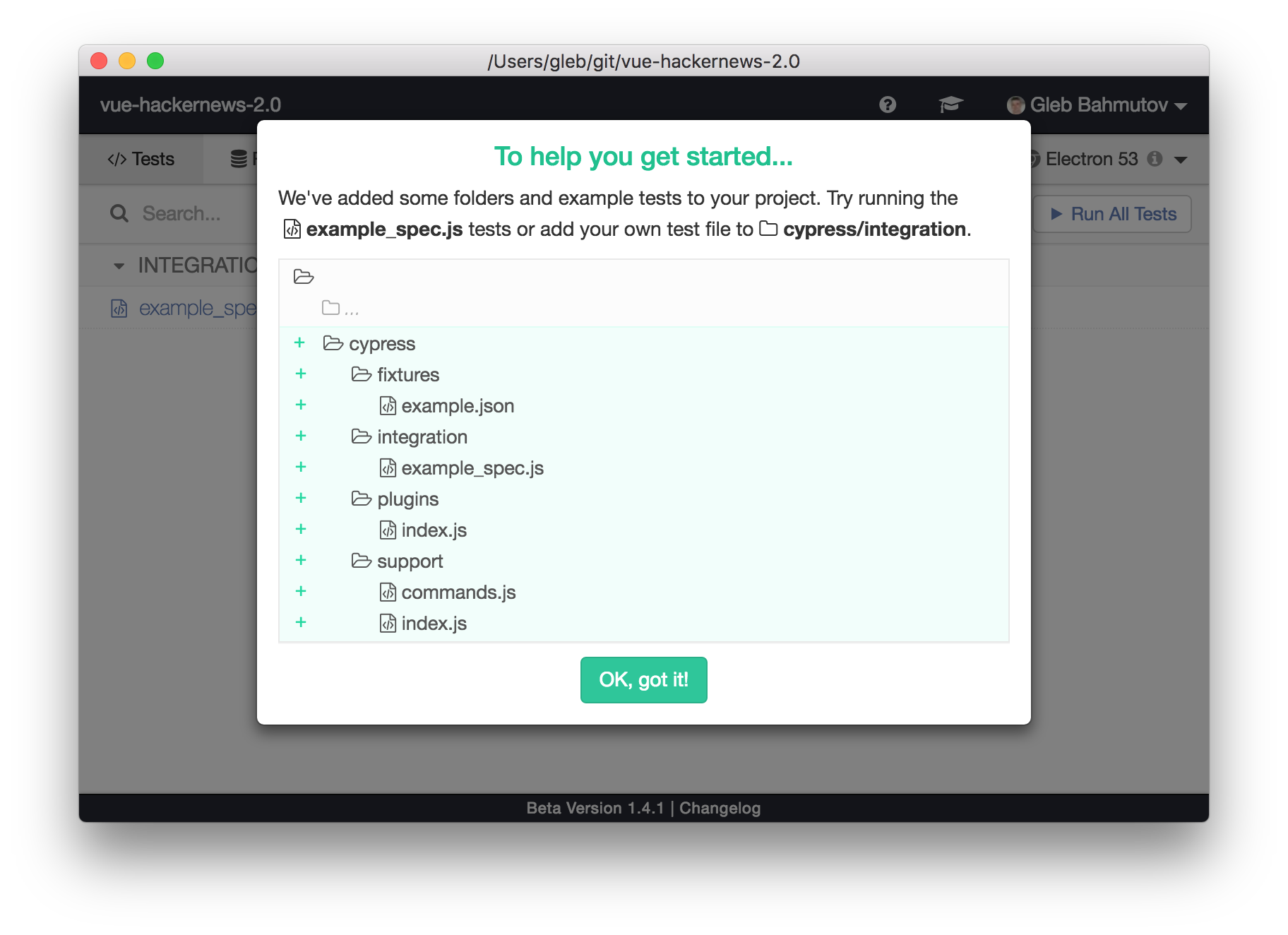The height and width of the screenshot is (935, 1288).
Task: Select index.js under plugins
Action: (434, 530)
